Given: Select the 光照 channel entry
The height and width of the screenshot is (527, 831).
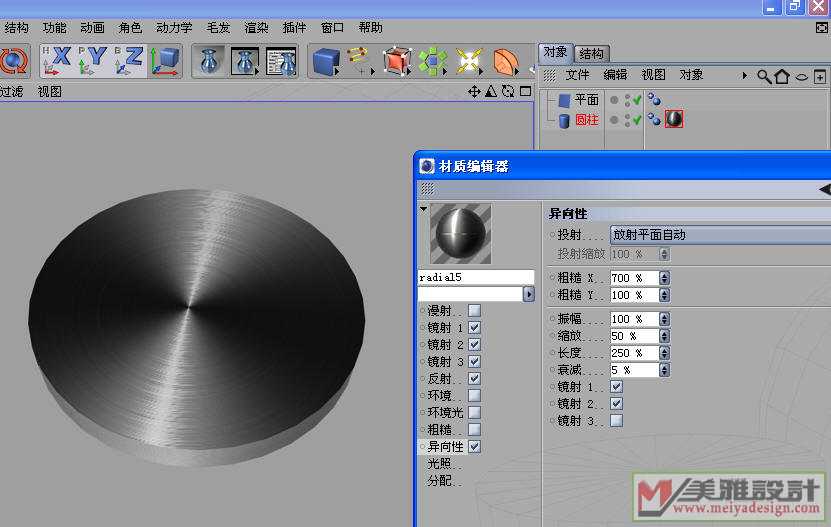Looking at the screenshot, I should [444, 464].
